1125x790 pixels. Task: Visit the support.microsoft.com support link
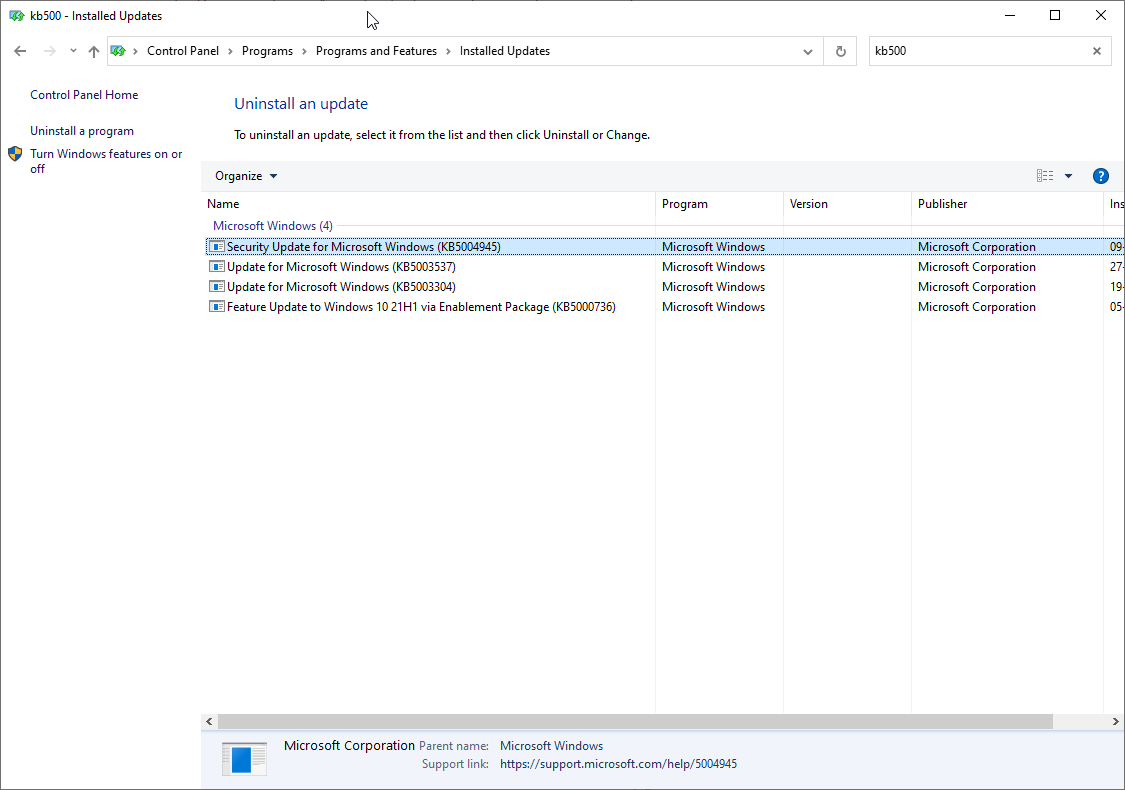[618, 763]
